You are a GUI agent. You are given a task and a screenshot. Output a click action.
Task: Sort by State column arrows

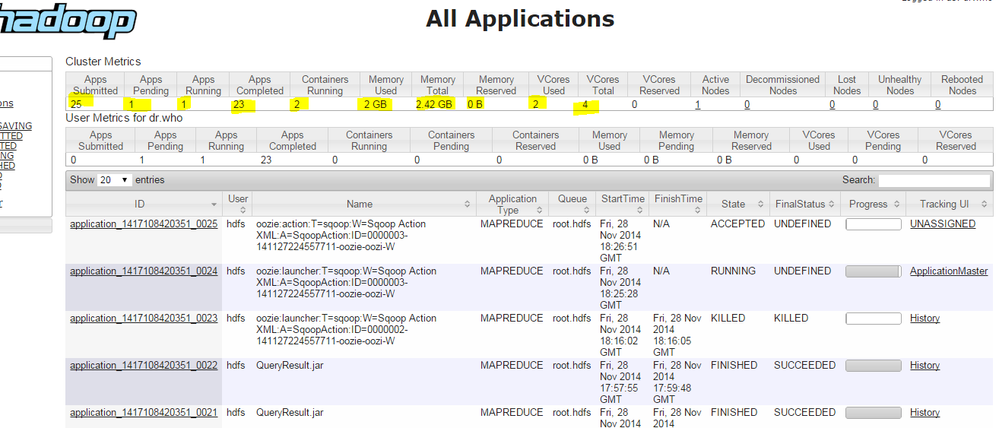click(x=760, y=204)
